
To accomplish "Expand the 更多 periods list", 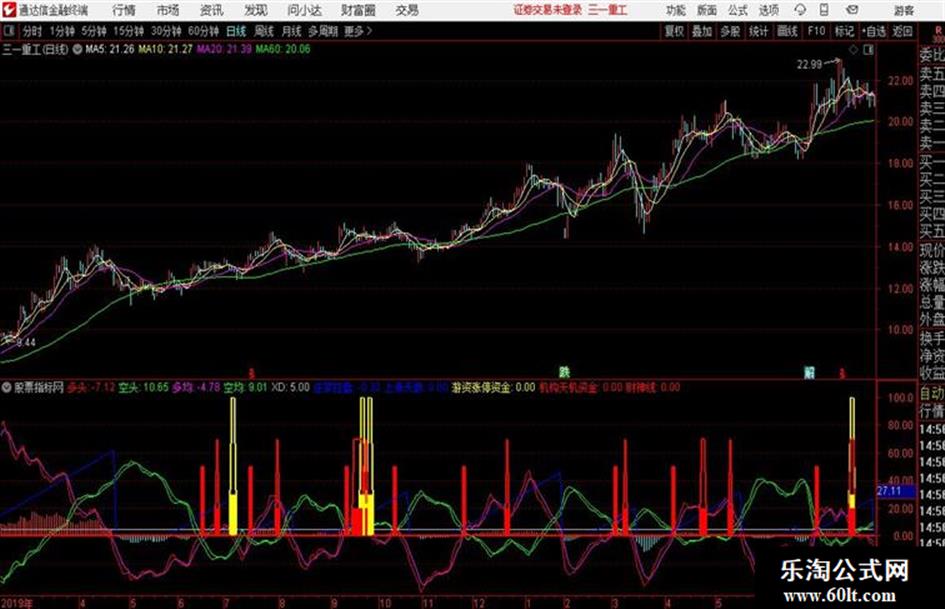I will [x=358, y=31].
